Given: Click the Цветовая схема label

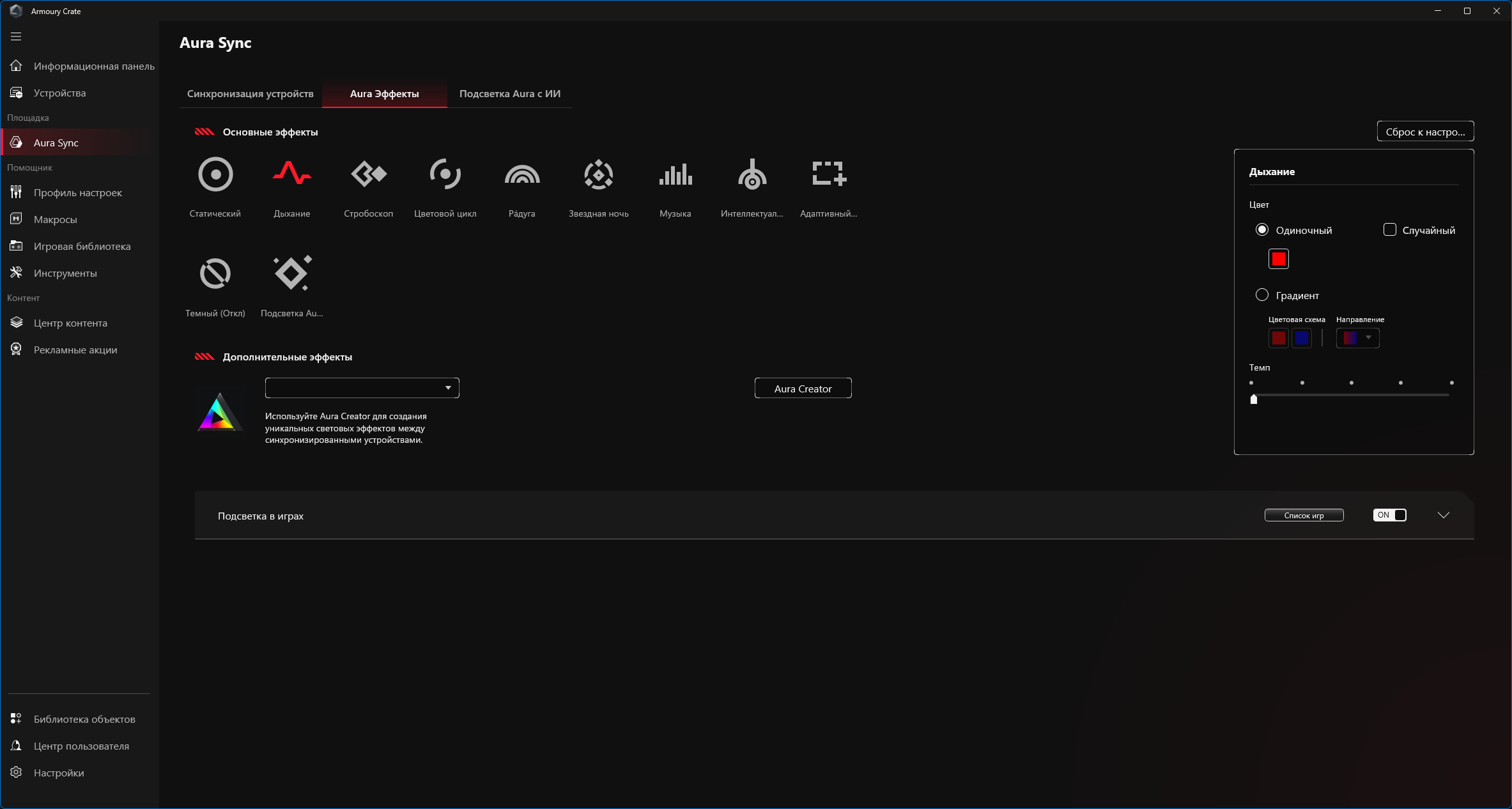Looking at the screenshot, I should click(1297, 320).
